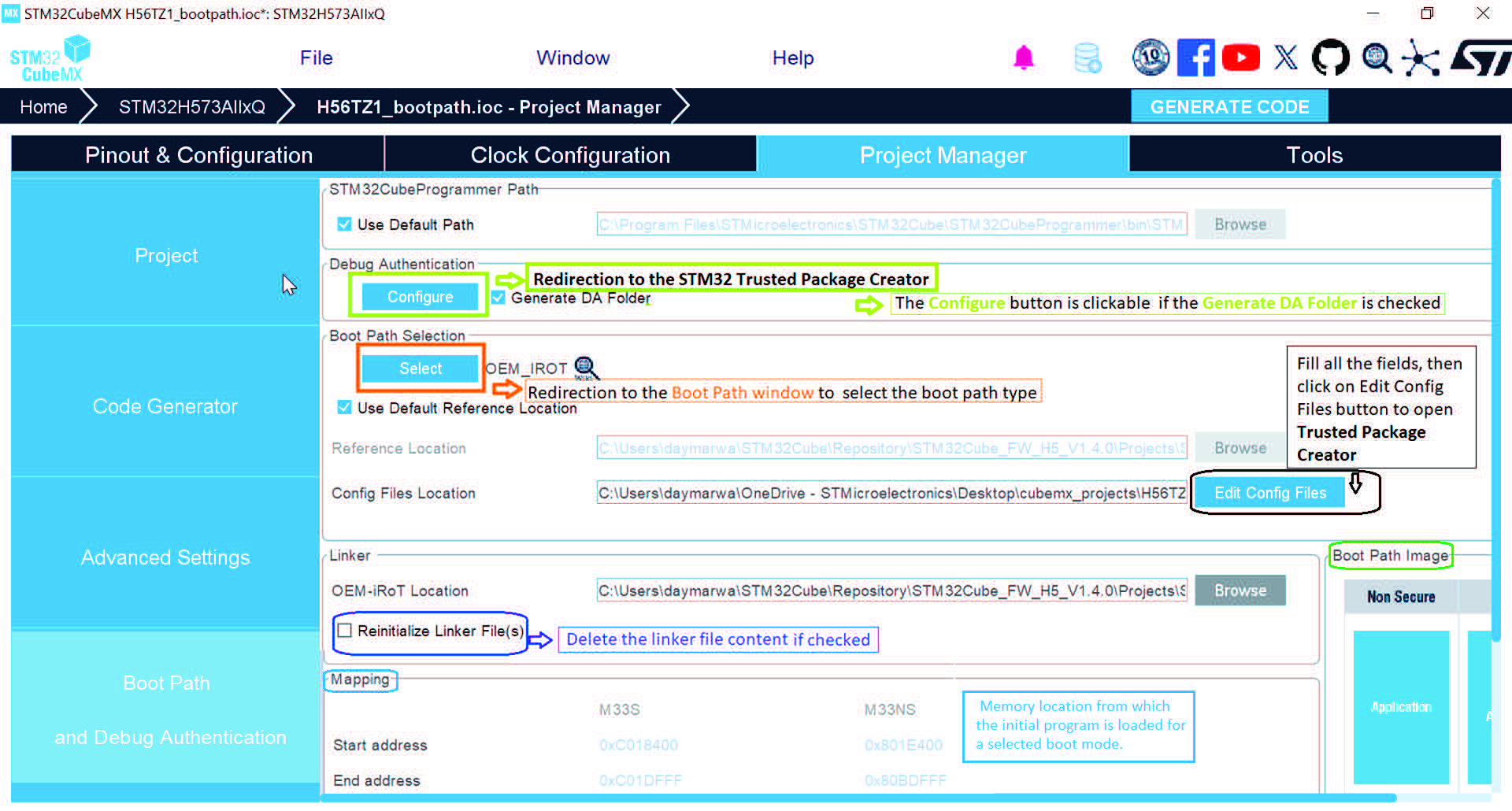This screenshot has width=1512, height=811.
Task: Click the wiki search magnifier icon in header
Action: (x=1377, y=57)
